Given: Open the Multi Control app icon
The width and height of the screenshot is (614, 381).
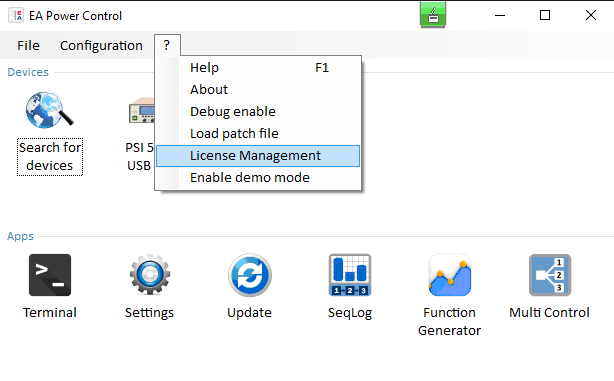Looking at the screenshot, I should (550, 275).
